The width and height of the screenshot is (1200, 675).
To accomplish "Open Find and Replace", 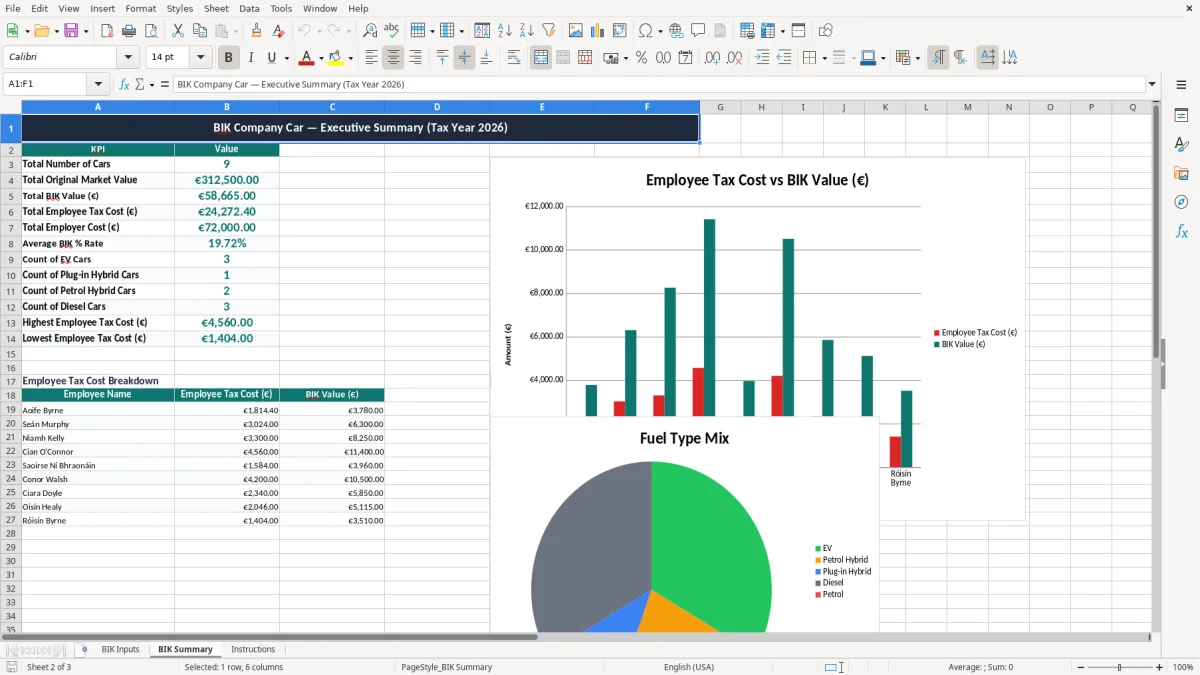I will [370, 31].
